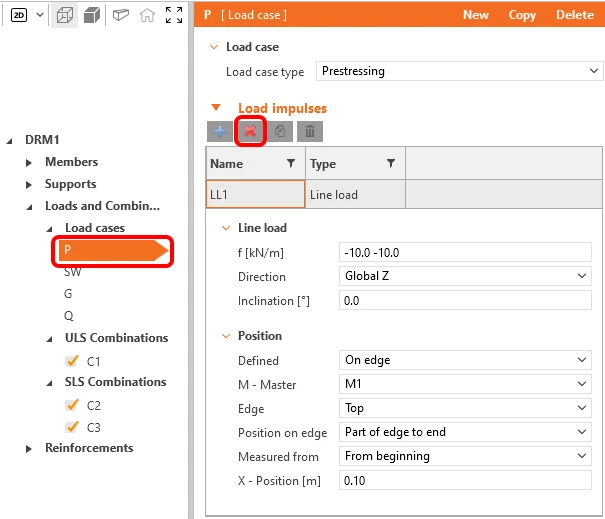Click the Delete button in header
The height and width of the screenshot is (519, 605).
575,15
